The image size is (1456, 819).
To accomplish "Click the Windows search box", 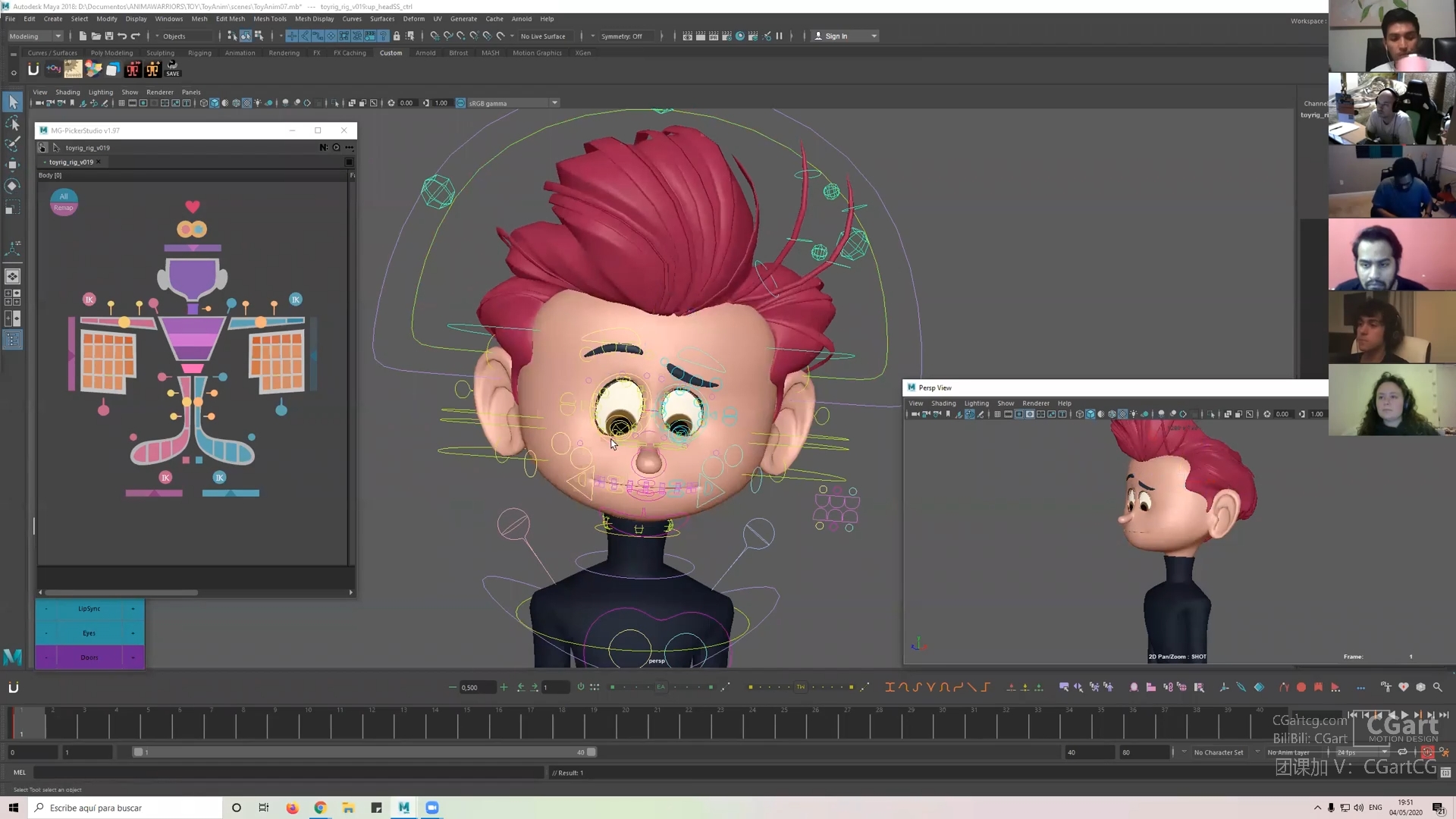I will tap(125, 808).
